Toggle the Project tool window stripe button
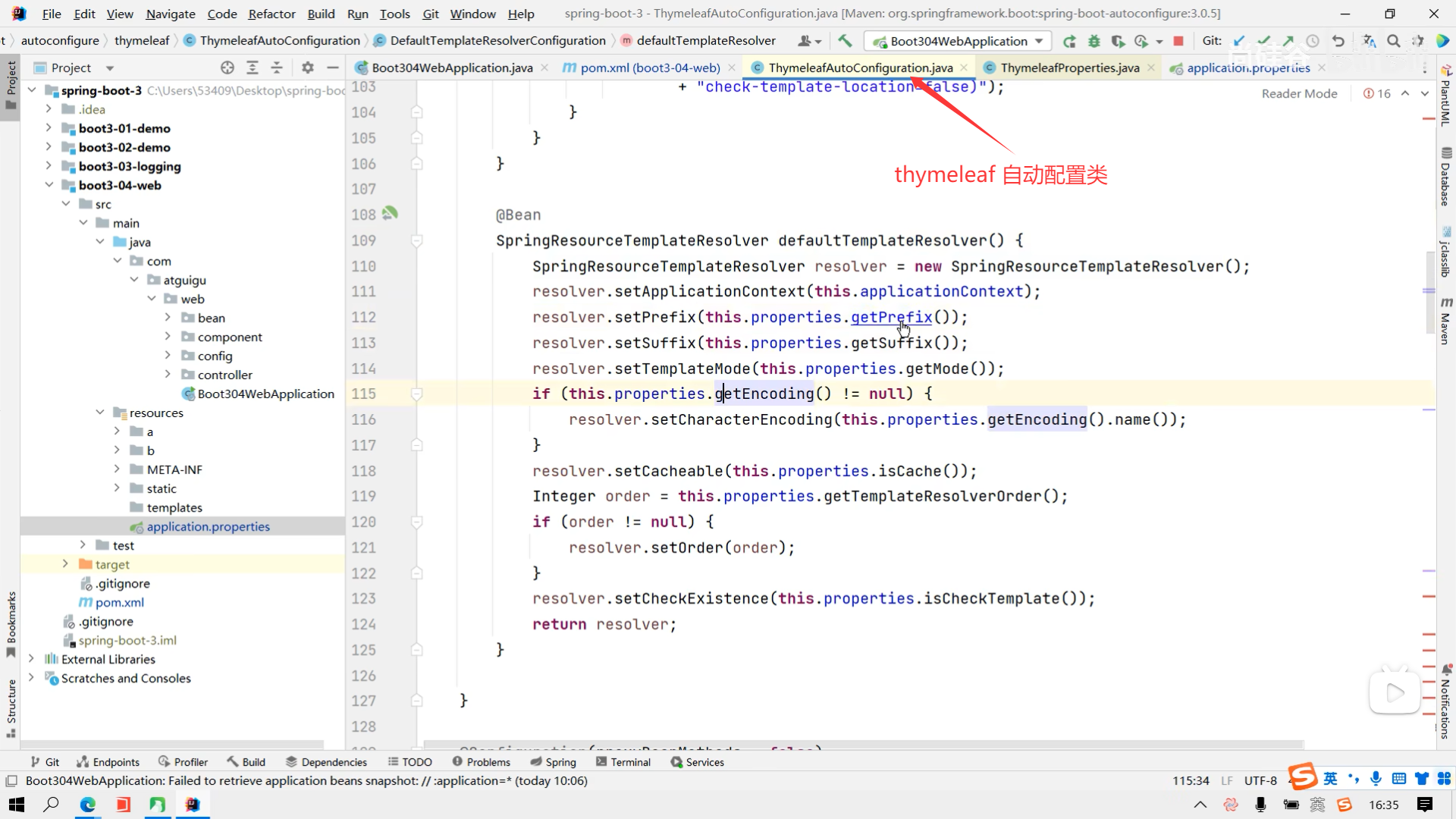The width and height of the screenshot is (1456, 819). pyautogui.click(x=11, y=83)
